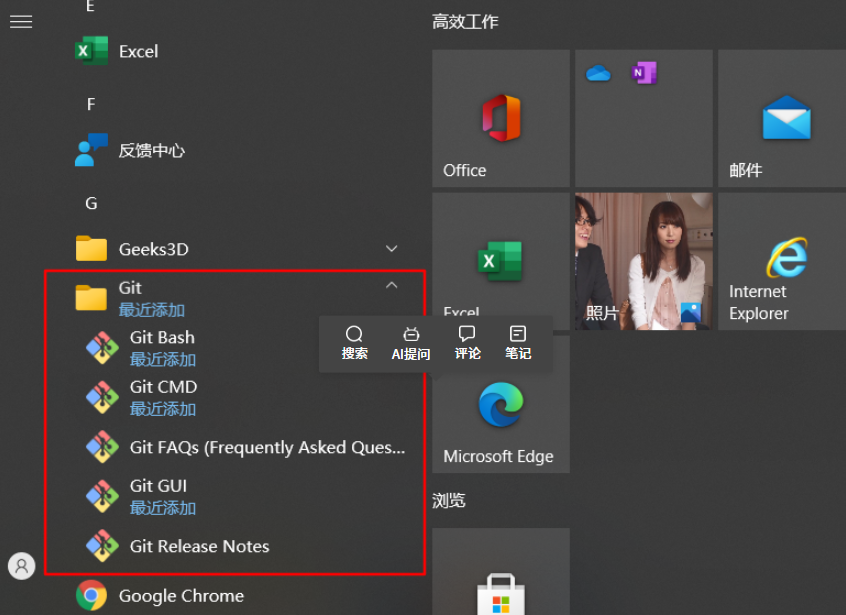The height and width of the screenshot is (615, 846).
Task: Click the OneNote icon in the tile
Action: coord(644,73)
